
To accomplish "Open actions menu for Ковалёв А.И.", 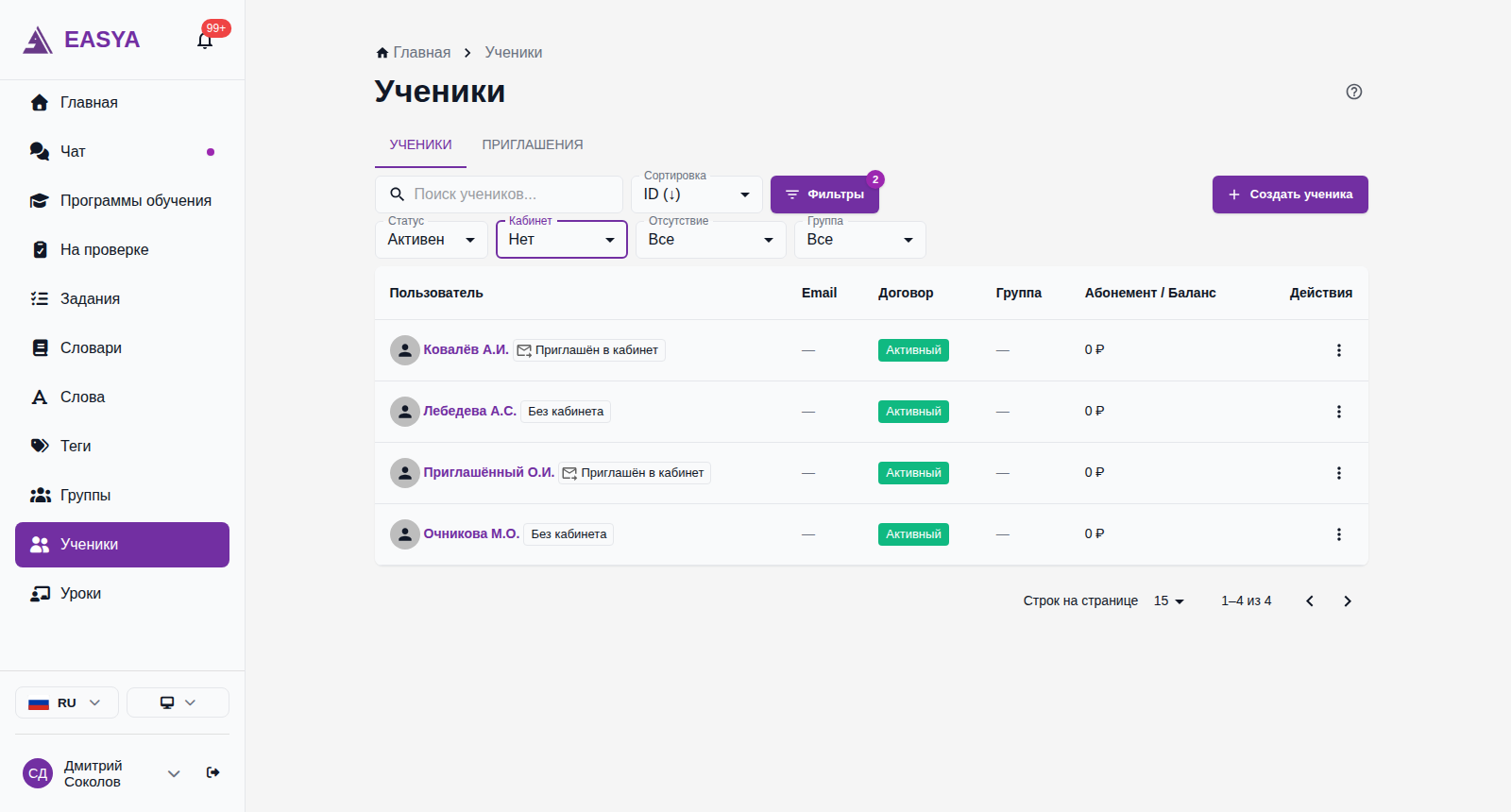I will (x=1338, y=350).
